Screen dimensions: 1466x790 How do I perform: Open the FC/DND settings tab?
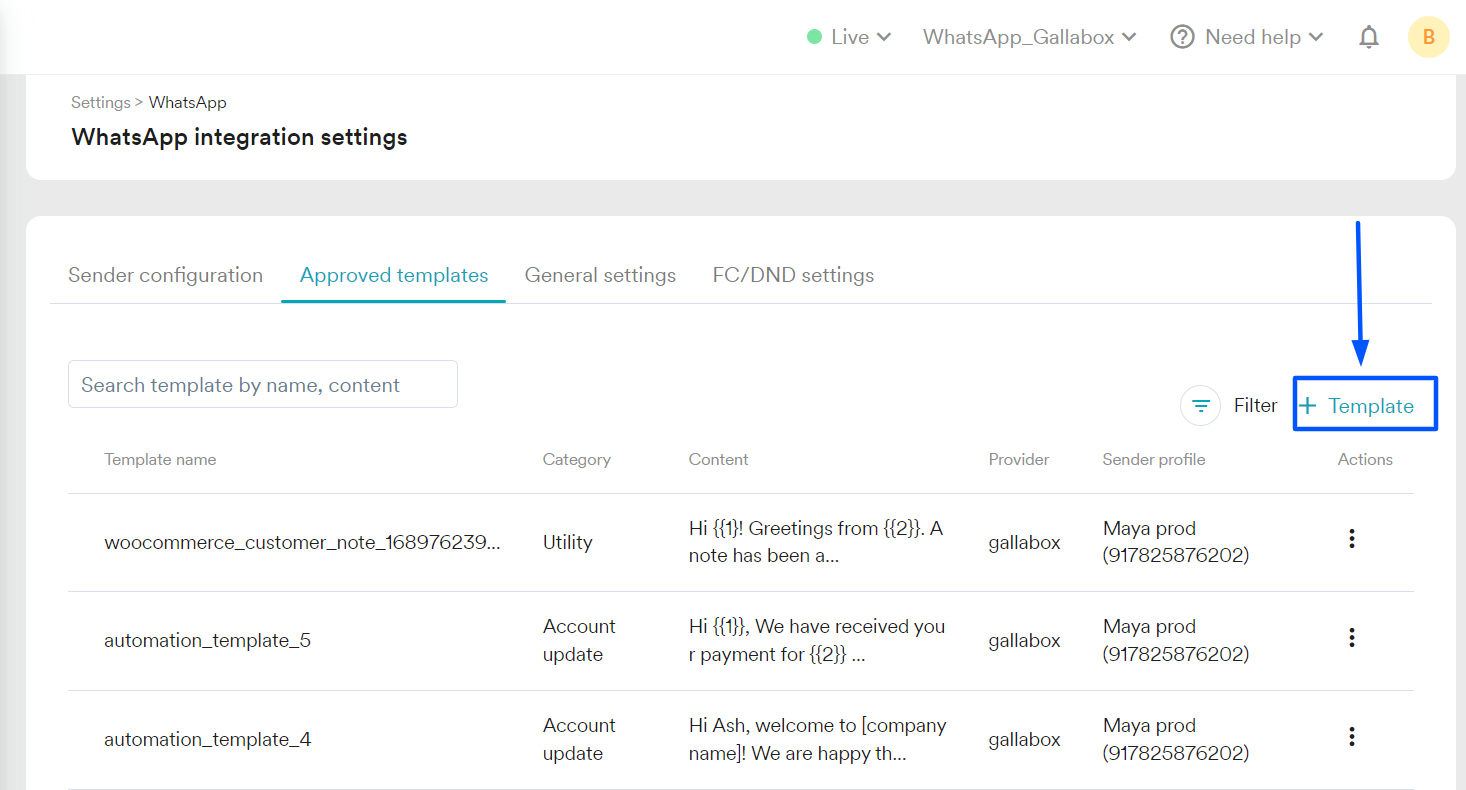point(793,275)
